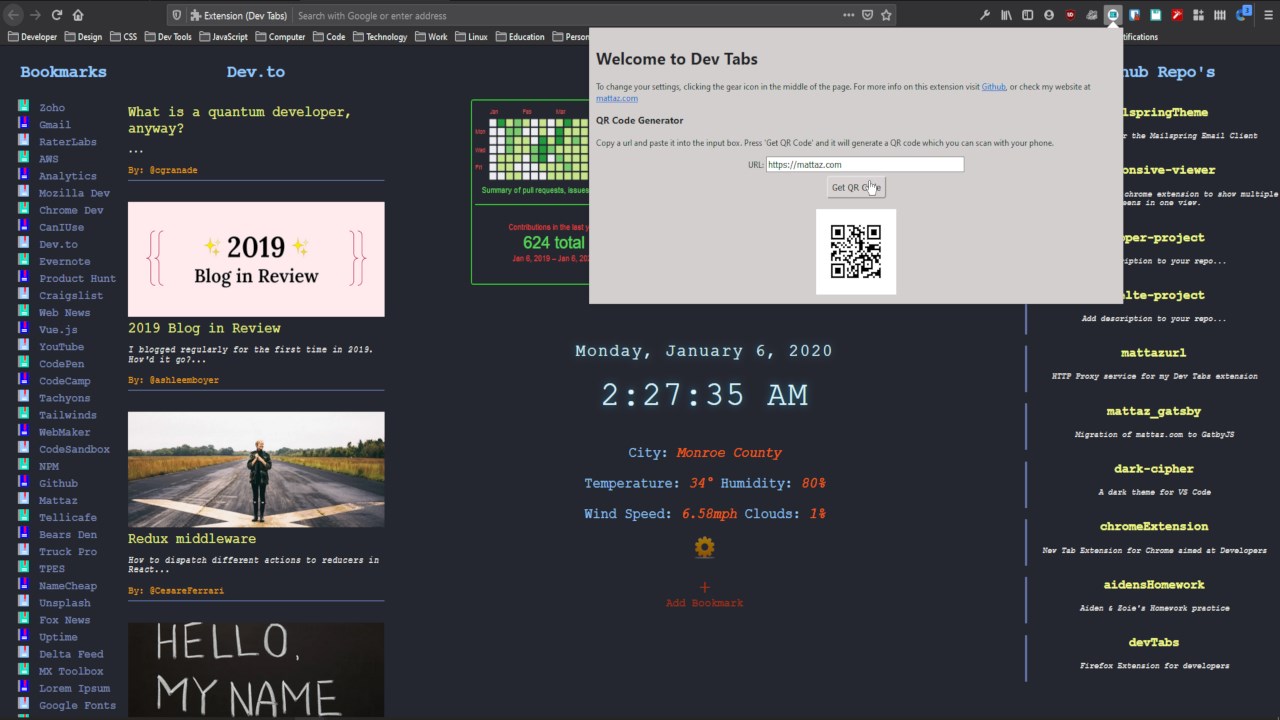Open settings gear icon below weather
1280x720 pixels.
pyautogui.click(x=705, y=547)
